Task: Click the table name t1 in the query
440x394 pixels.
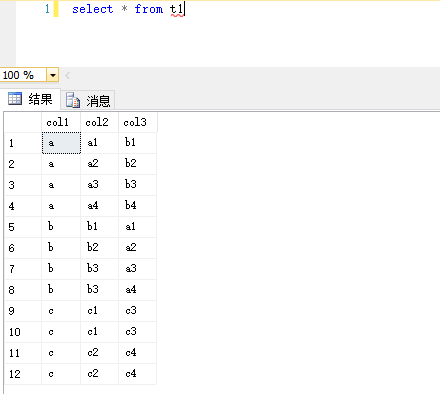Action: click(176, 9)
